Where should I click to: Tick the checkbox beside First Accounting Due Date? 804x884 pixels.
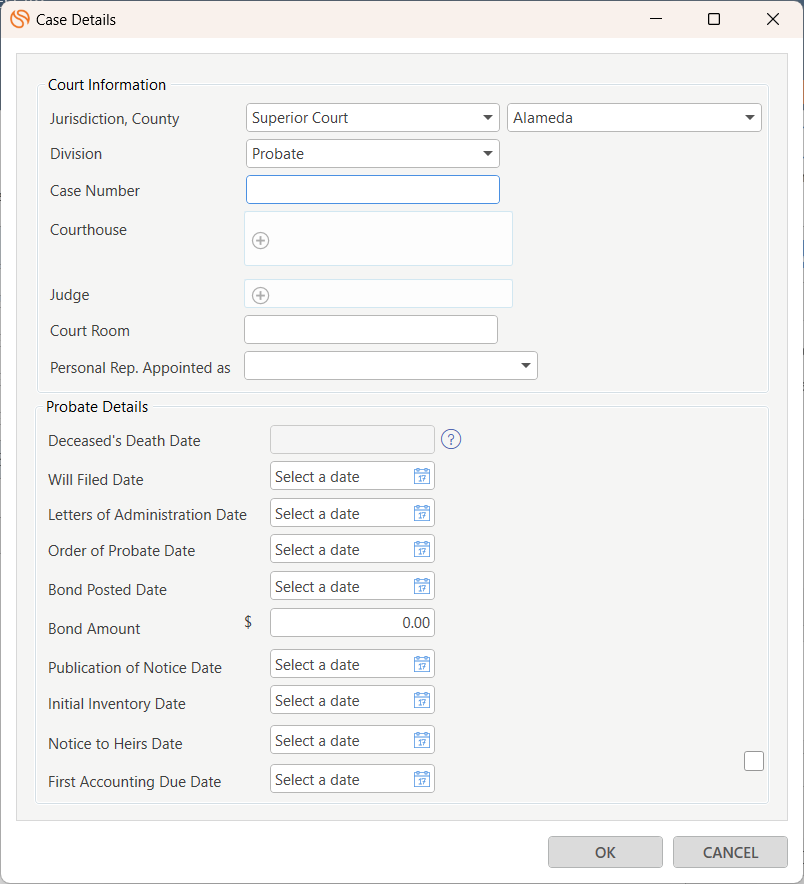[x=753, y=761]
